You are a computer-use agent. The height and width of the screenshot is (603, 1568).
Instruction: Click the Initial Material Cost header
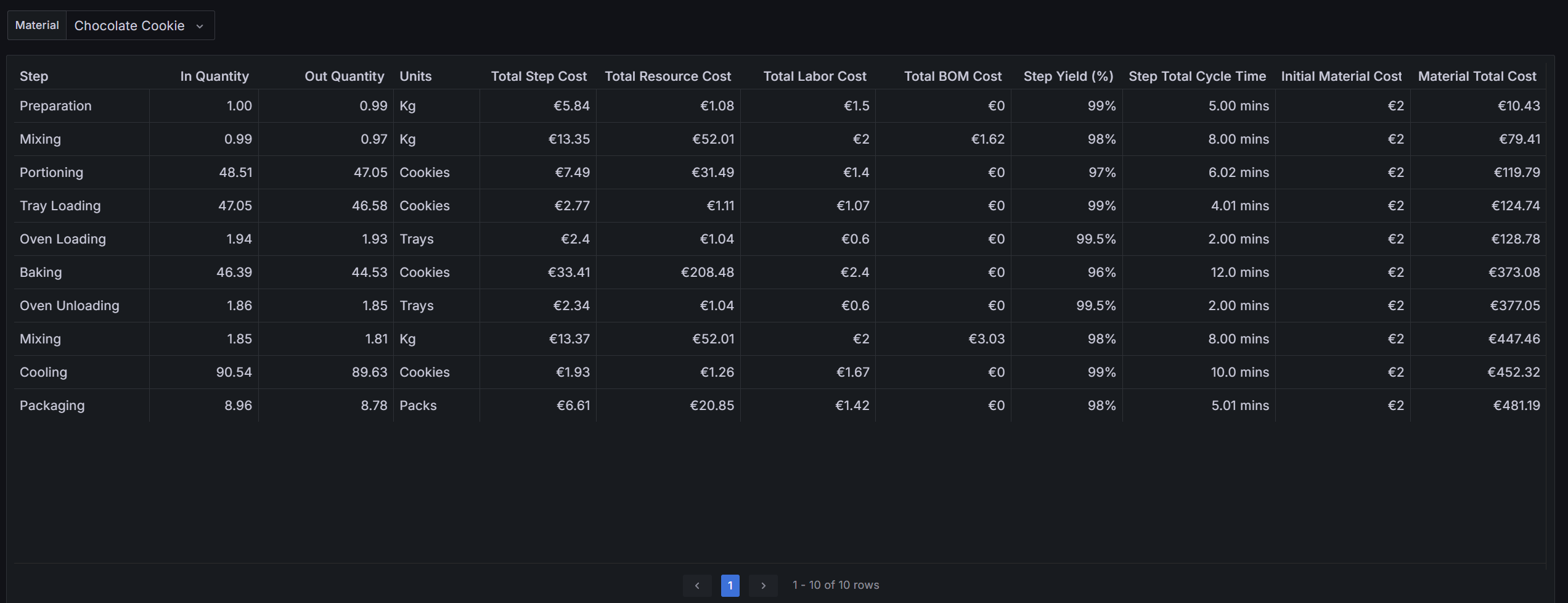(1341, 76)
